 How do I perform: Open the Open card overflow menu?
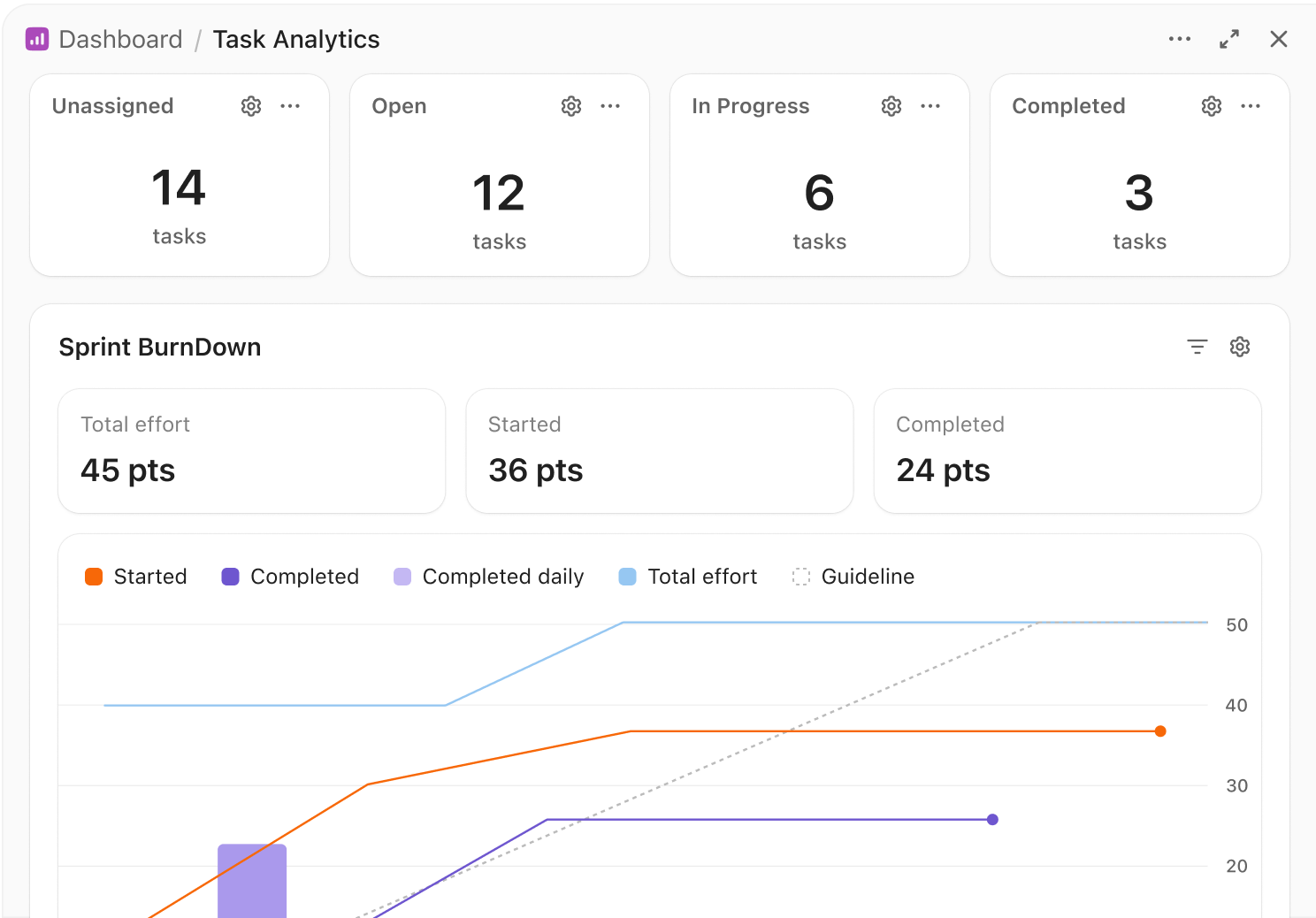610,106
